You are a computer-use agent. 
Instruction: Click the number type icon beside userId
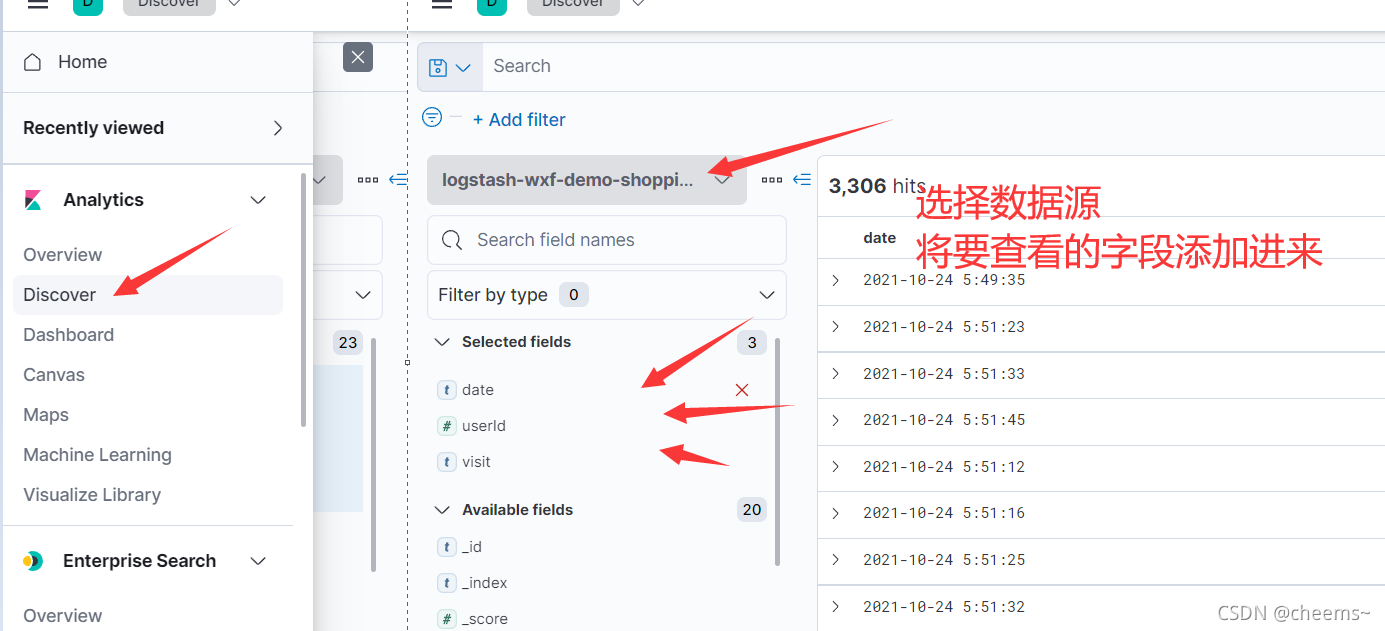447,426
